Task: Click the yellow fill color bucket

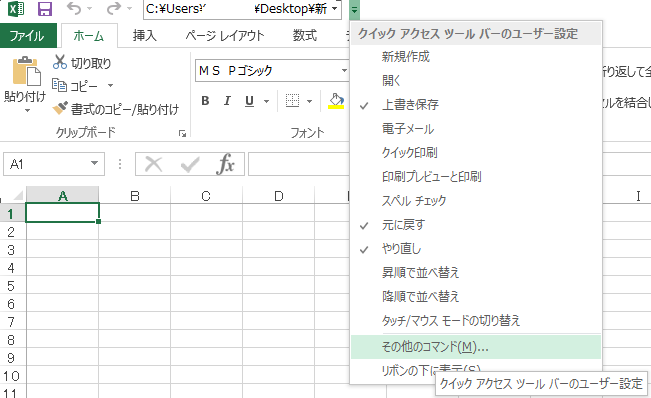Action: [336, 101]
